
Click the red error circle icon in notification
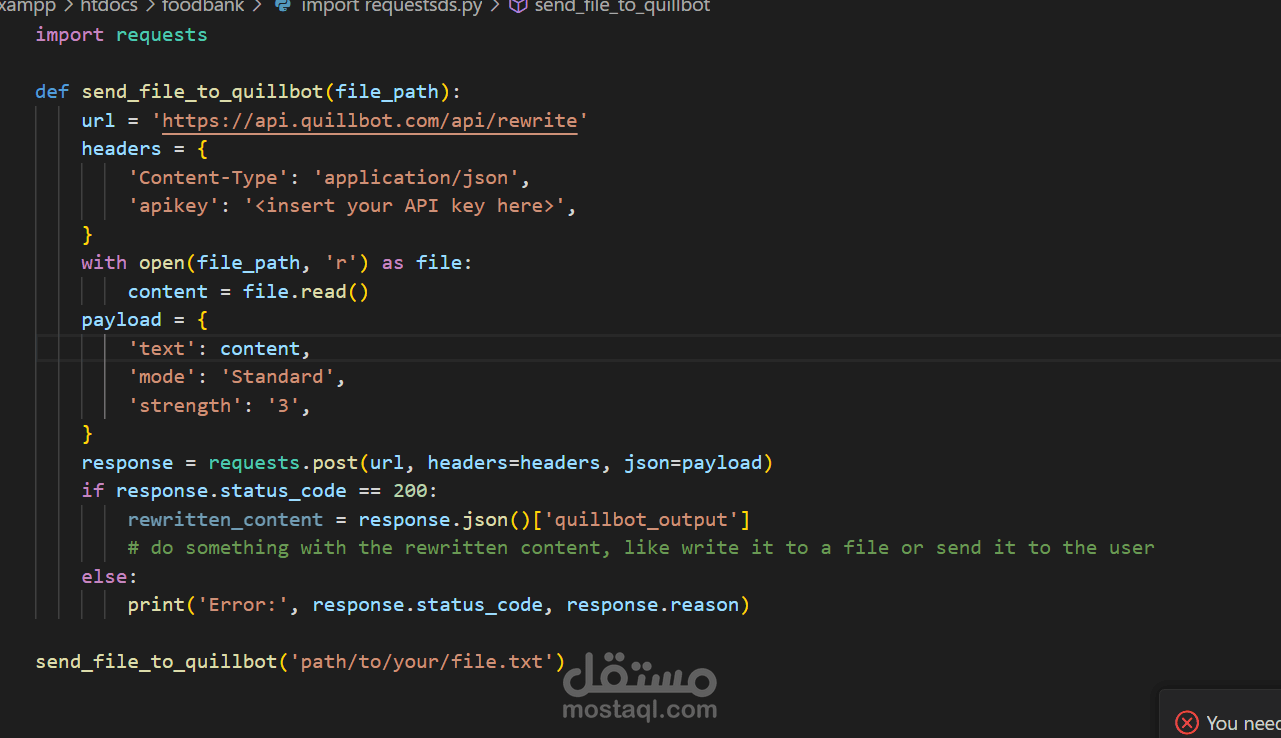(x=1187, y=722)
